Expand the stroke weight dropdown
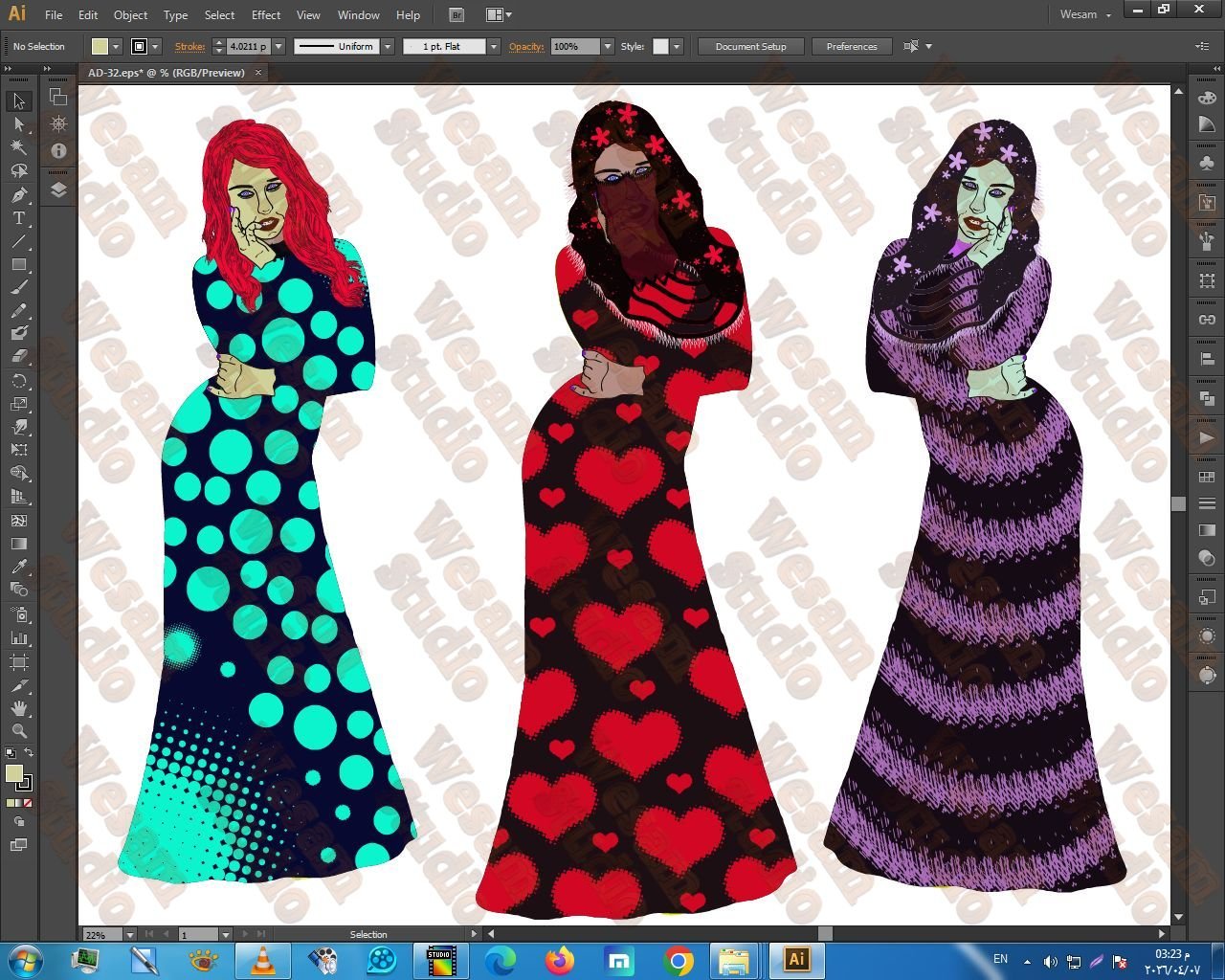Screen dimensions: 1225x980 point(278,46)
